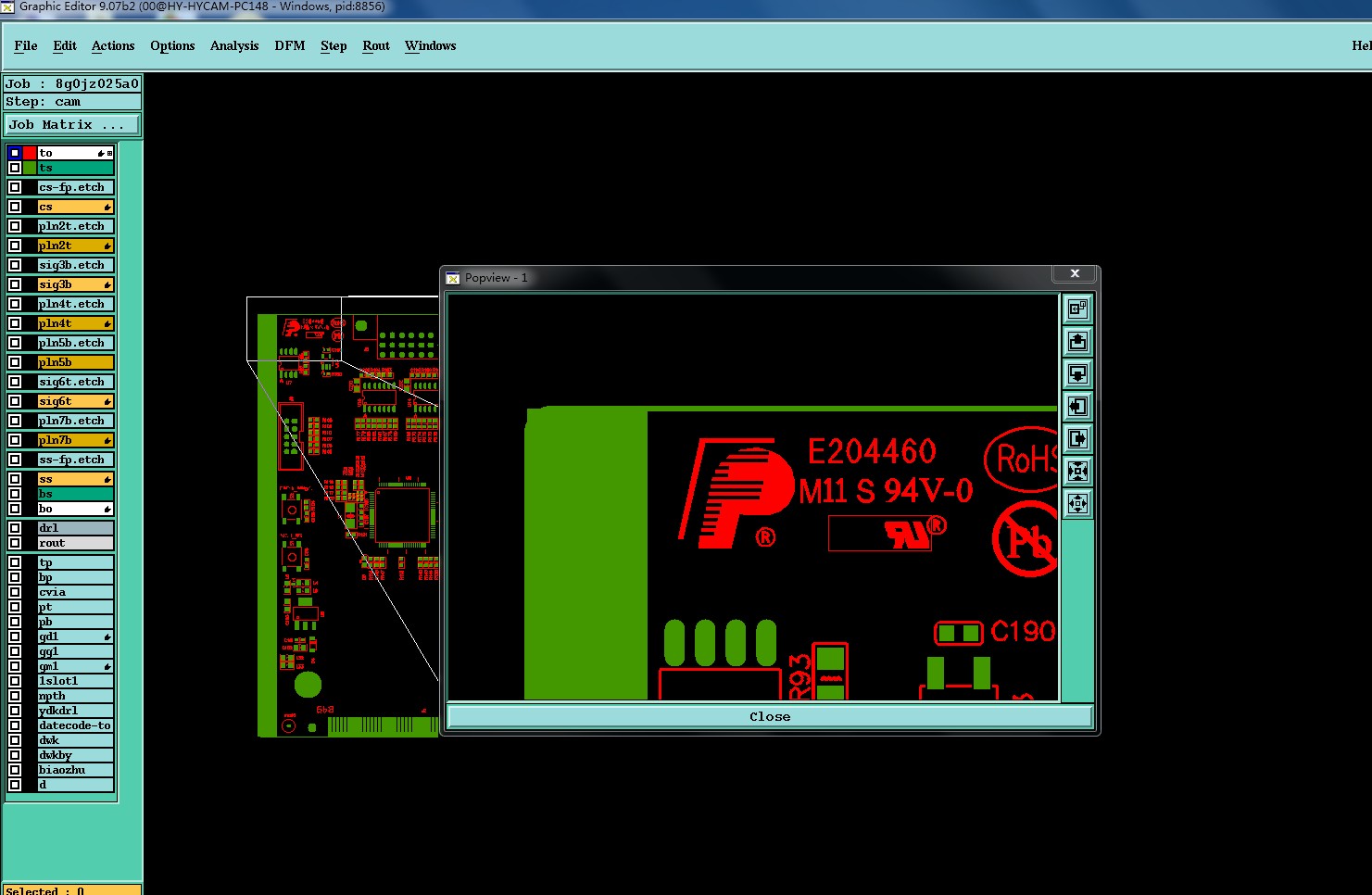The image size is (1372, 895).
Task: Check the box for layer 'sig3b.etch'
Action: 15,265
